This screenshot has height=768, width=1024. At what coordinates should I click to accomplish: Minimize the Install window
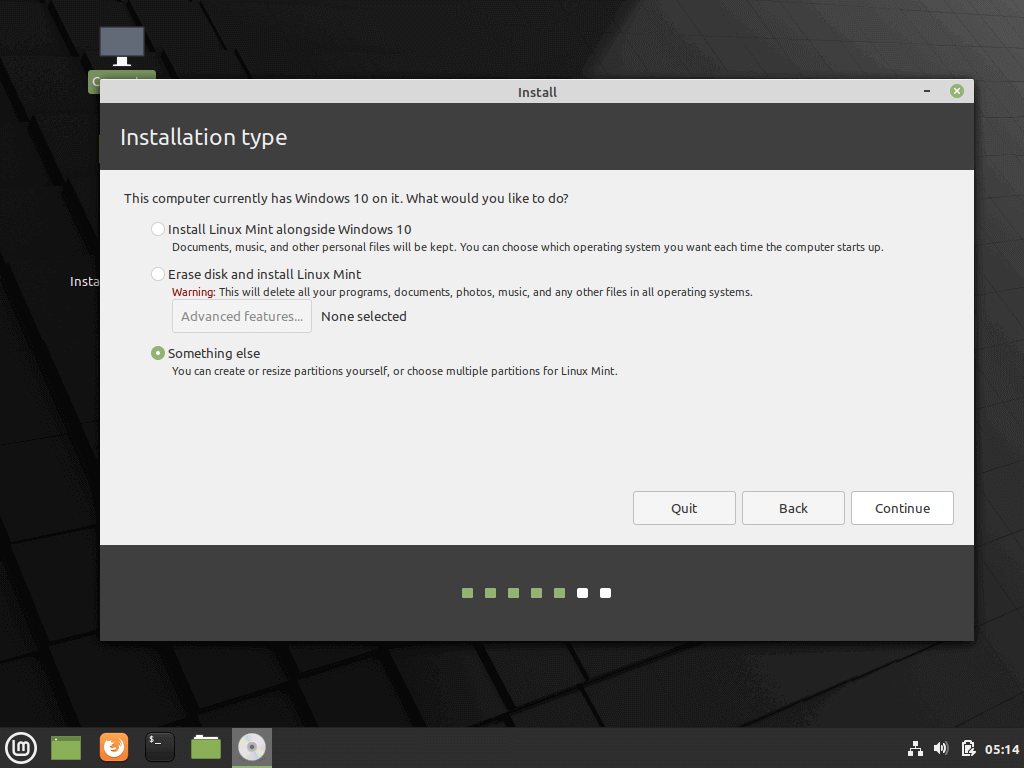(929, 91)
